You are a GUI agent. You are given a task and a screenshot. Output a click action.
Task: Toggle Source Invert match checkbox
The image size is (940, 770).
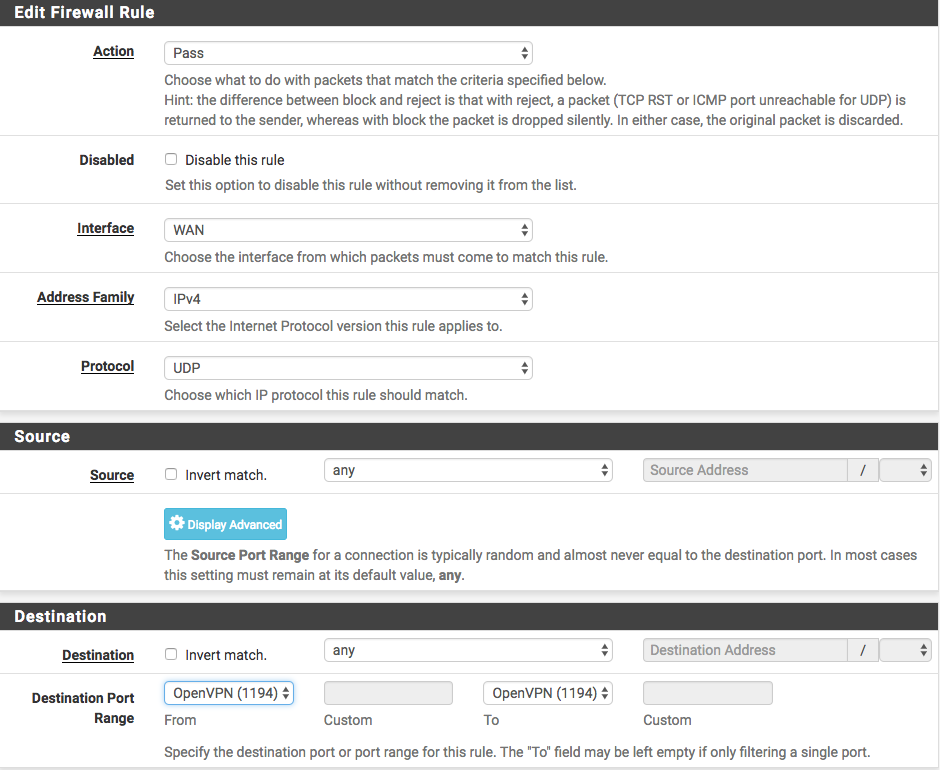click(x=171, y=475)
